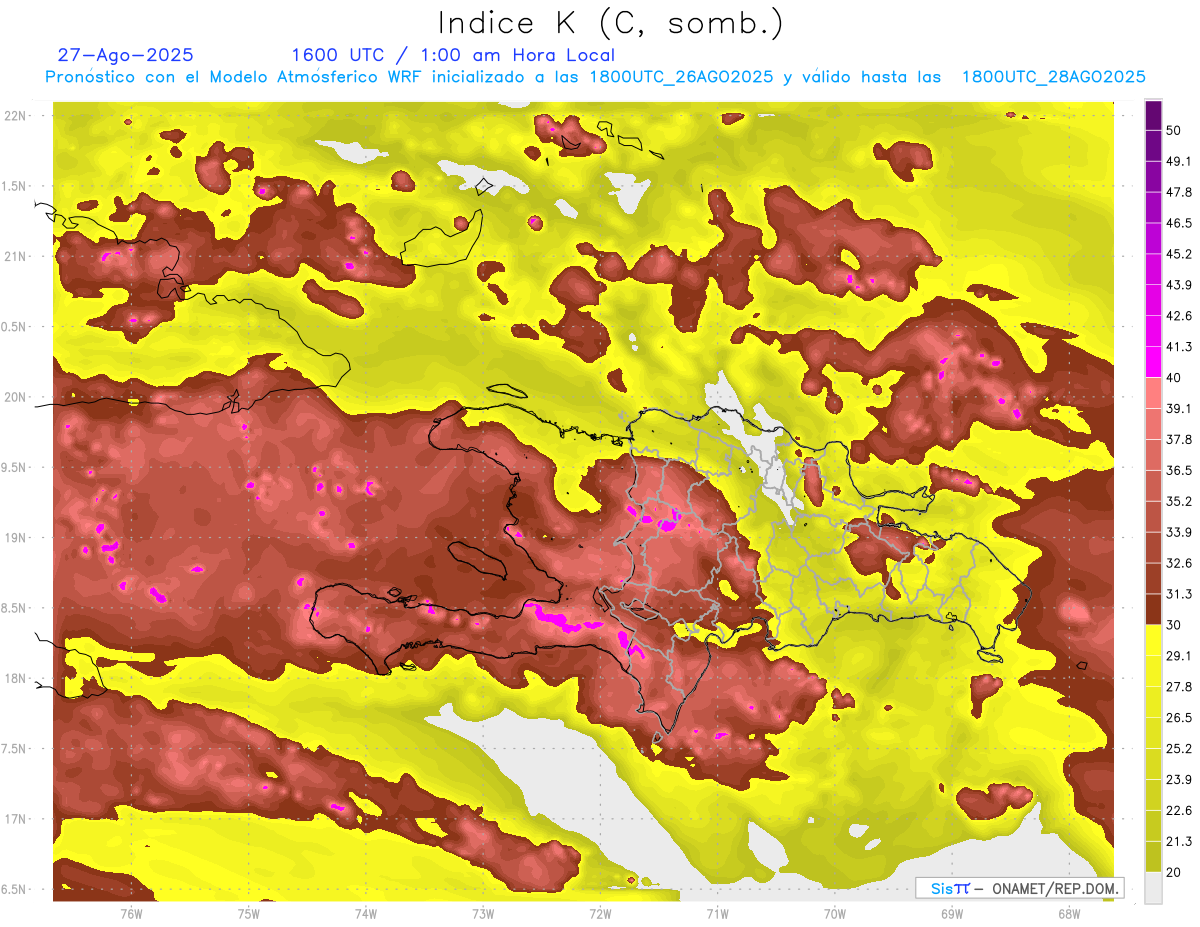
Task: Click the "21N" latitude label
Action: (16, 256)
